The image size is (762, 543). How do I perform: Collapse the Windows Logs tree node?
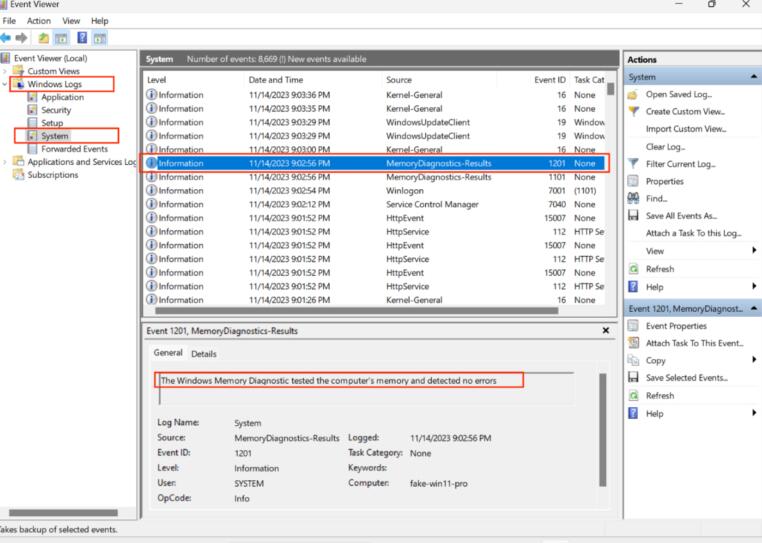[5, 85]
